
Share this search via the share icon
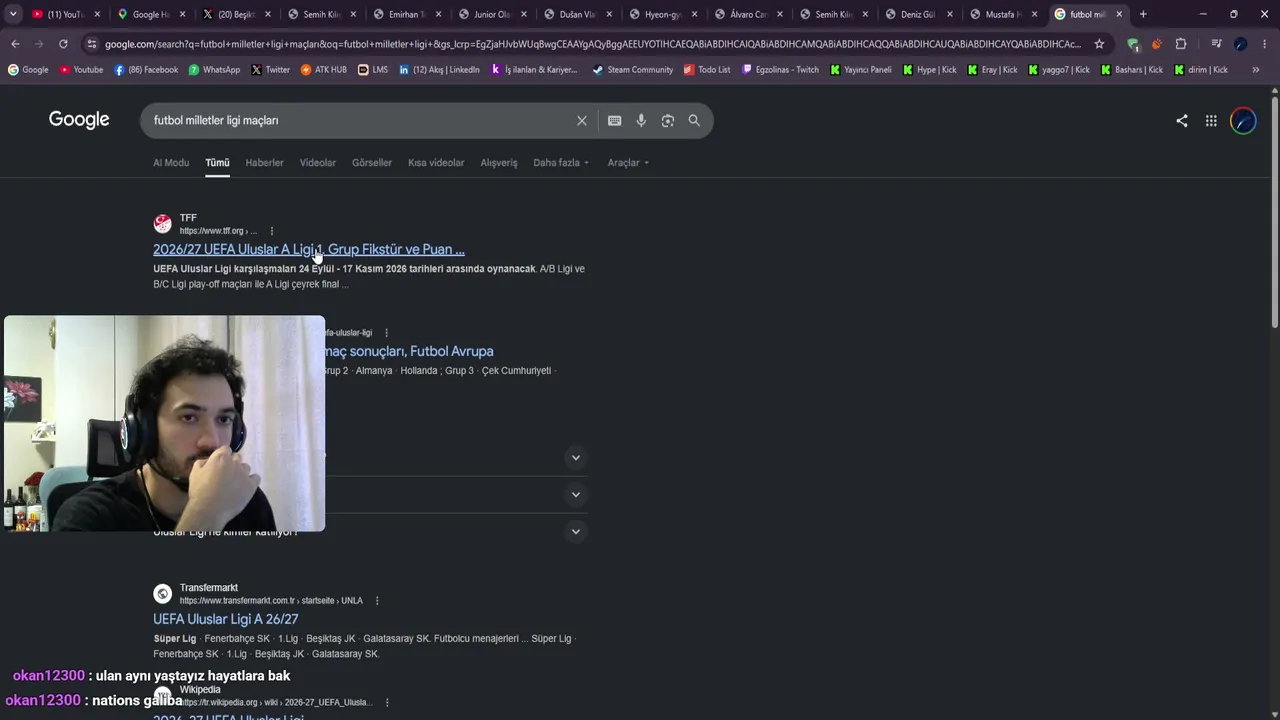pos(1182,121)
